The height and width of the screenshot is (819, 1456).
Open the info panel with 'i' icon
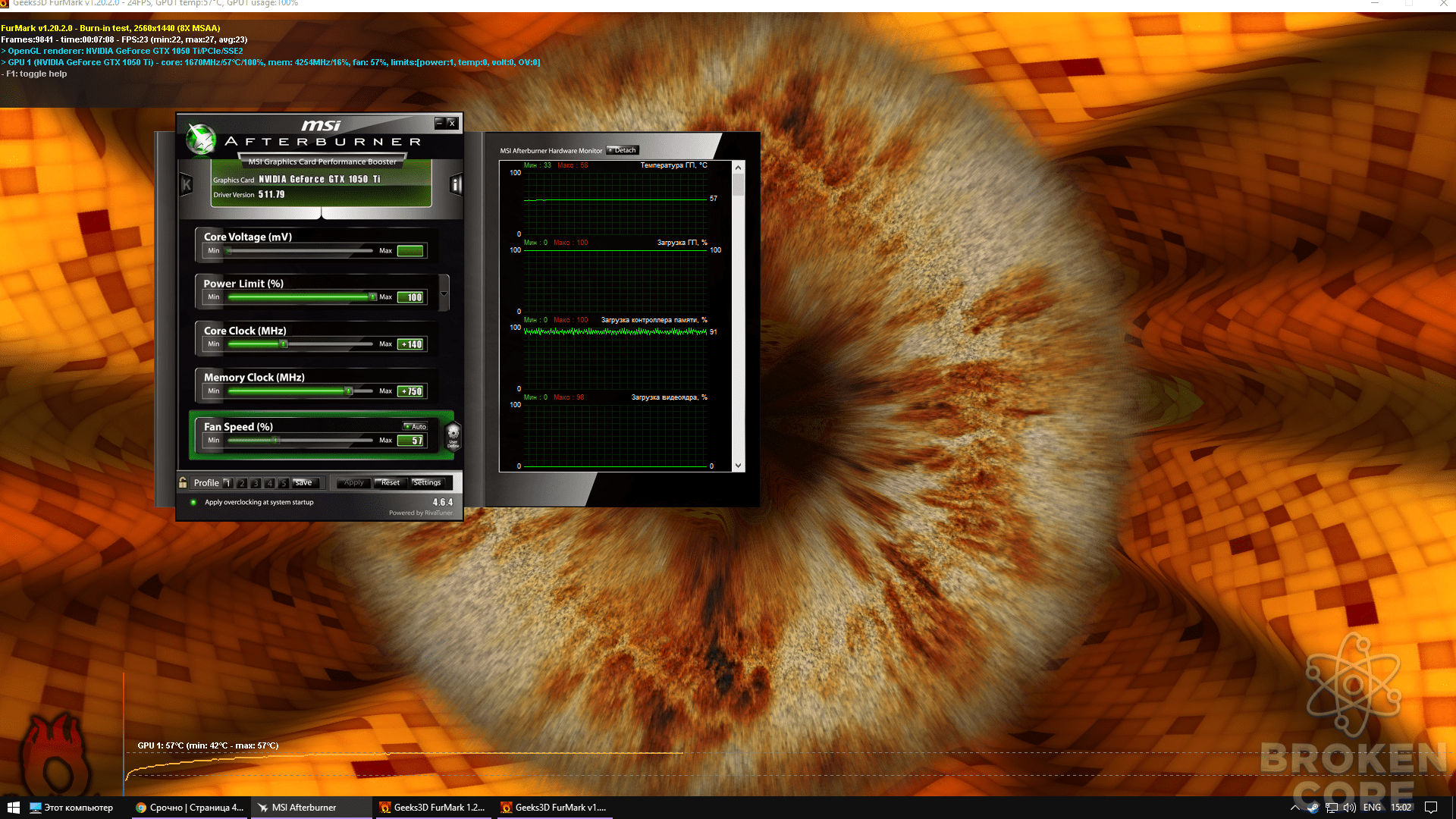(x=456, y=184)
